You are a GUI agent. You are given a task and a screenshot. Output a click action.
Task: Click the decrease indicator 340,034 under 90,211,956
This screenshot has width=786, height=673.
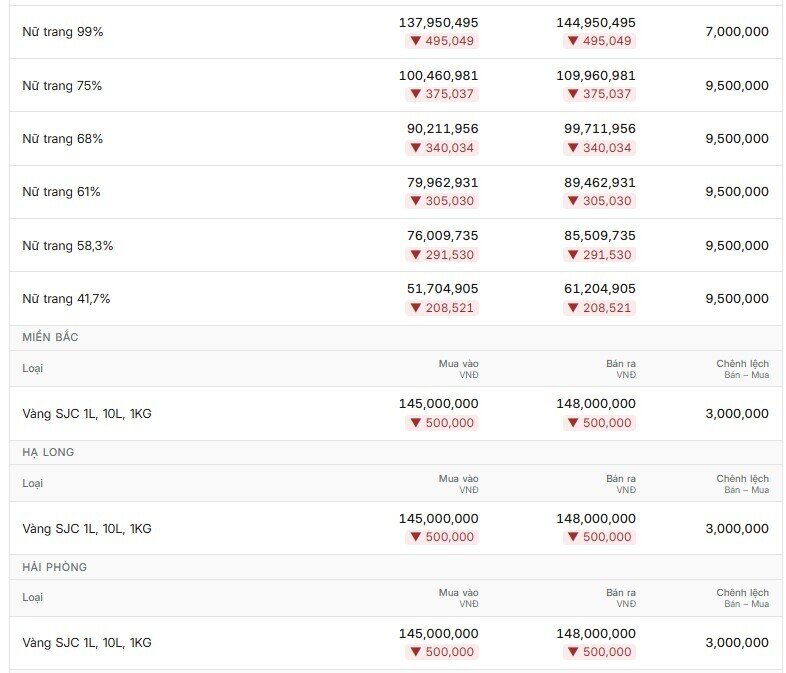coord(442,148)
